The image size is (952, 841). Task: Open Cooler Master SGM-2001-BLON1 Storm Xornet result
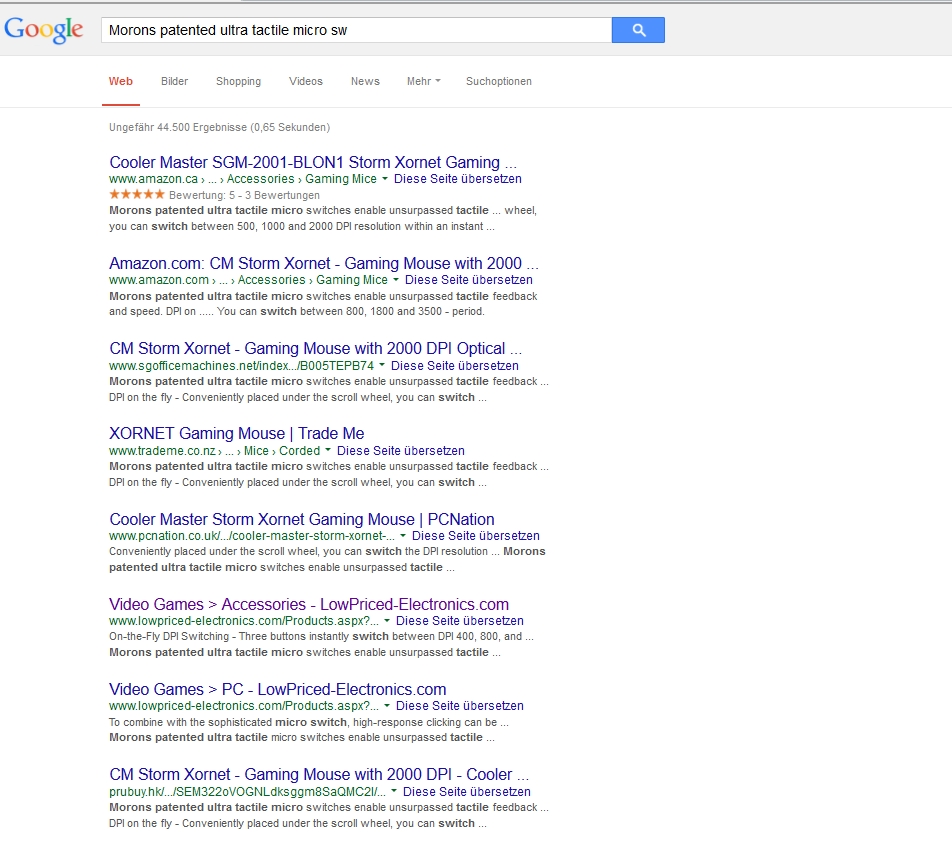(313, 162)
